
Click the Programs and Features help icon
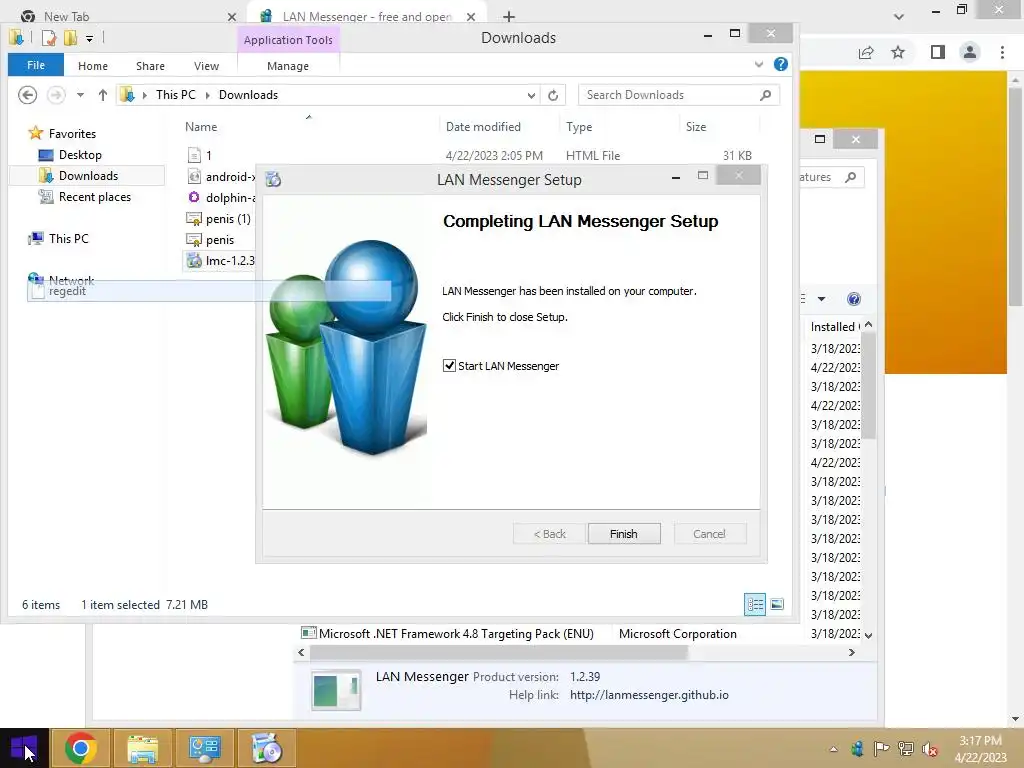tap(854, 299)
